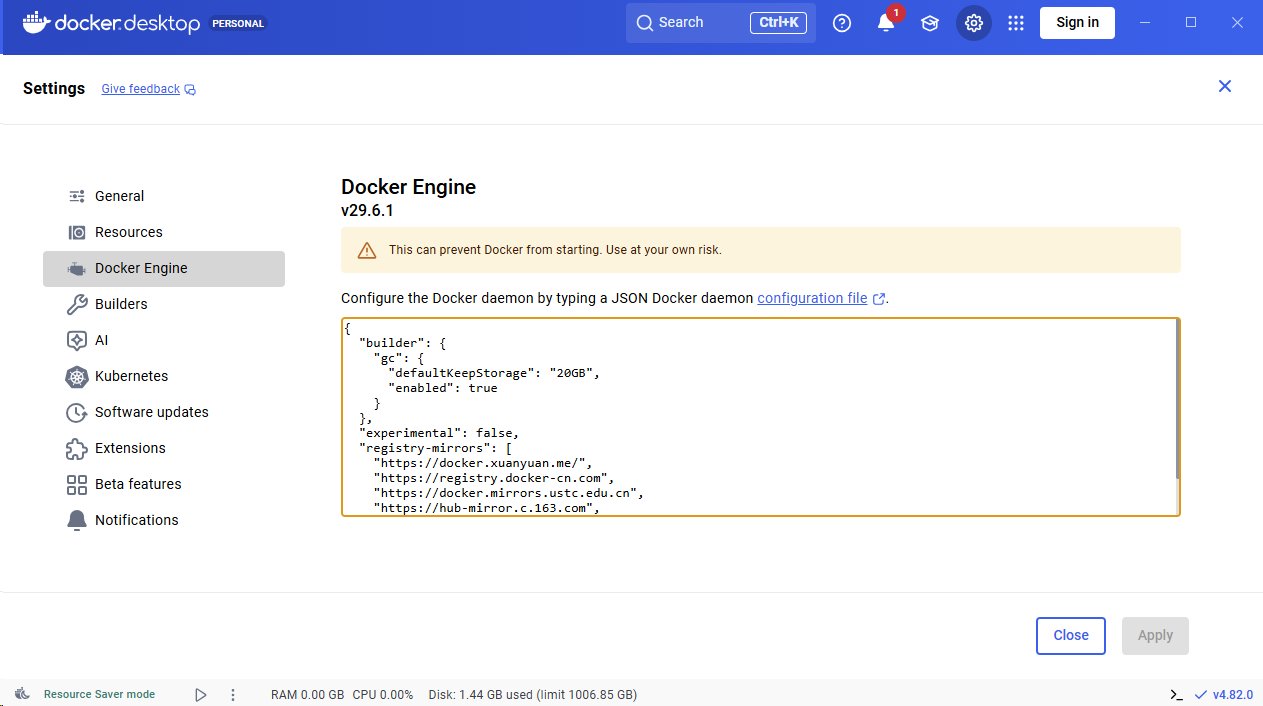Open the three-dot menu in status bar

[x=233, y=694]
